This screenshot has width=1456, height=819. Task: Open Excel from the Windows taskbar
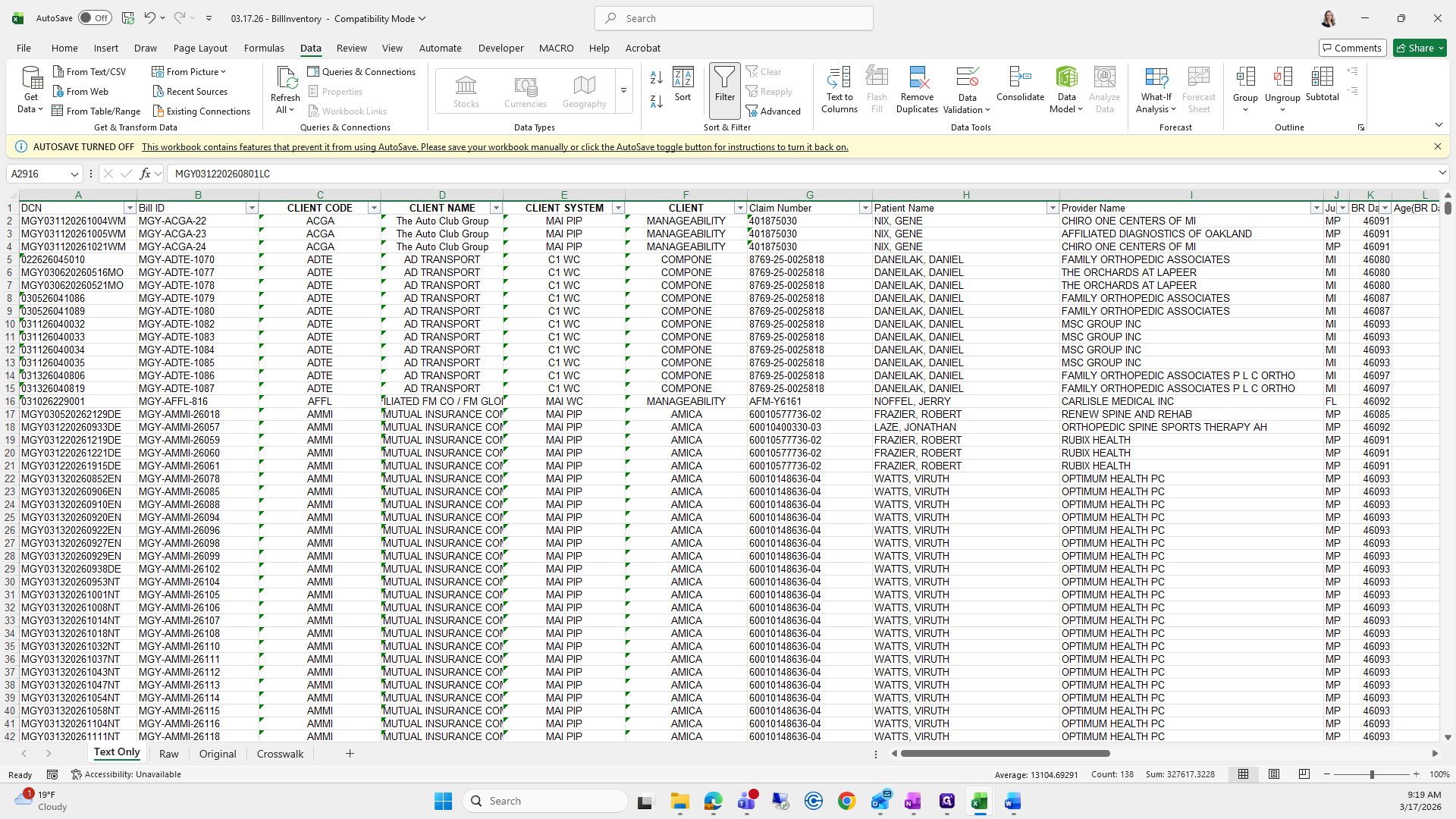coord(979,802)
